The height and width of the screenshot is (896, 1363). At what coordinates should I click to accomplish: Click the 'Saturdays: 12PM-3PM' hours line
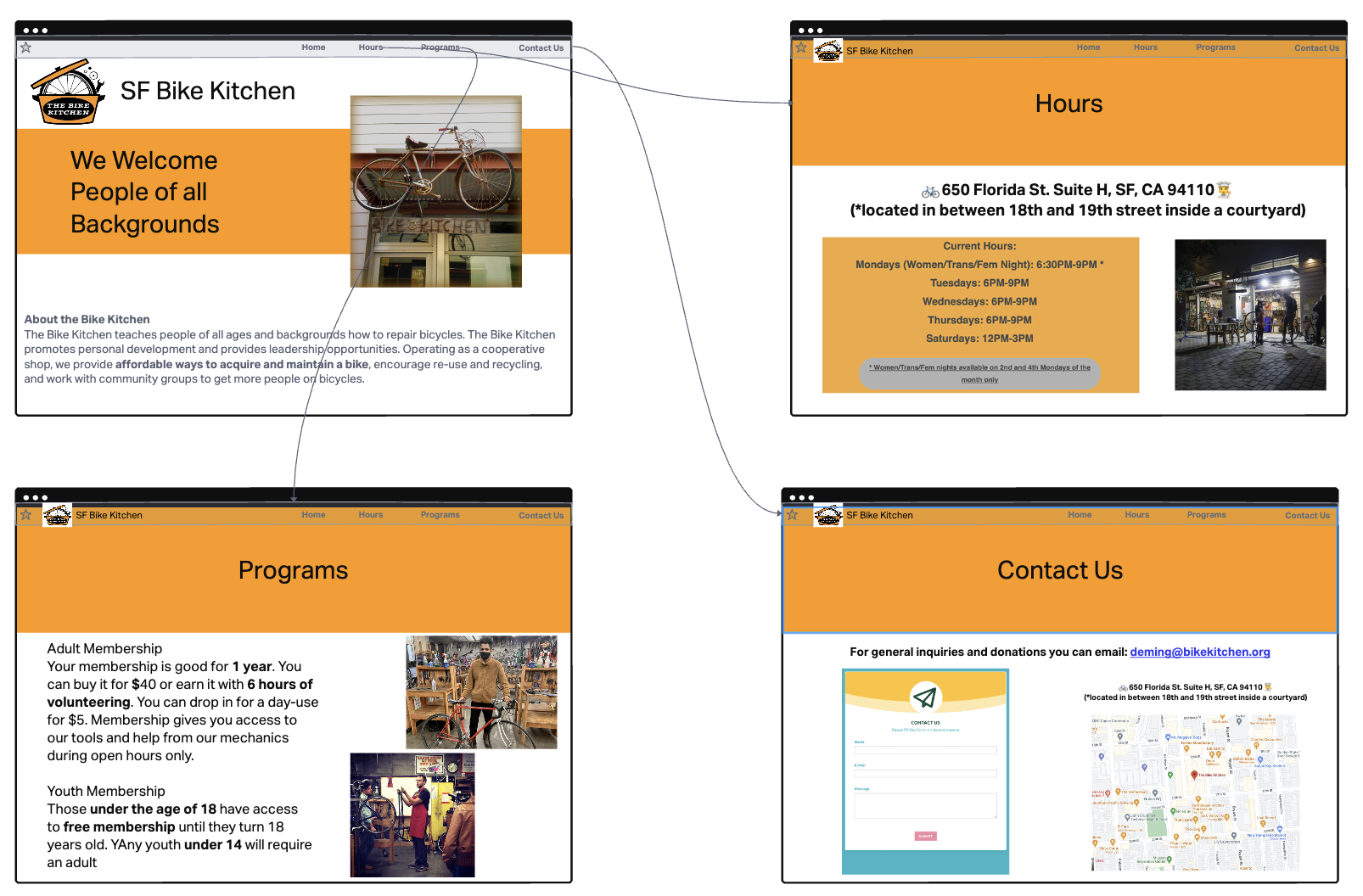click(979, 339)
